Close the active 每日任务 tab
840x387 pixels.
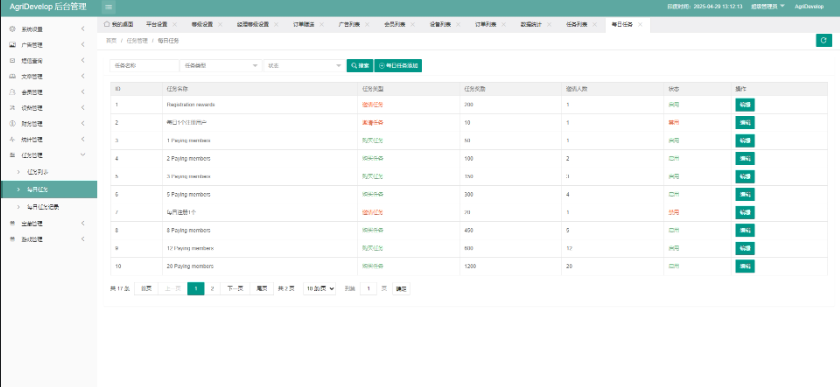[x=640, y=25]
